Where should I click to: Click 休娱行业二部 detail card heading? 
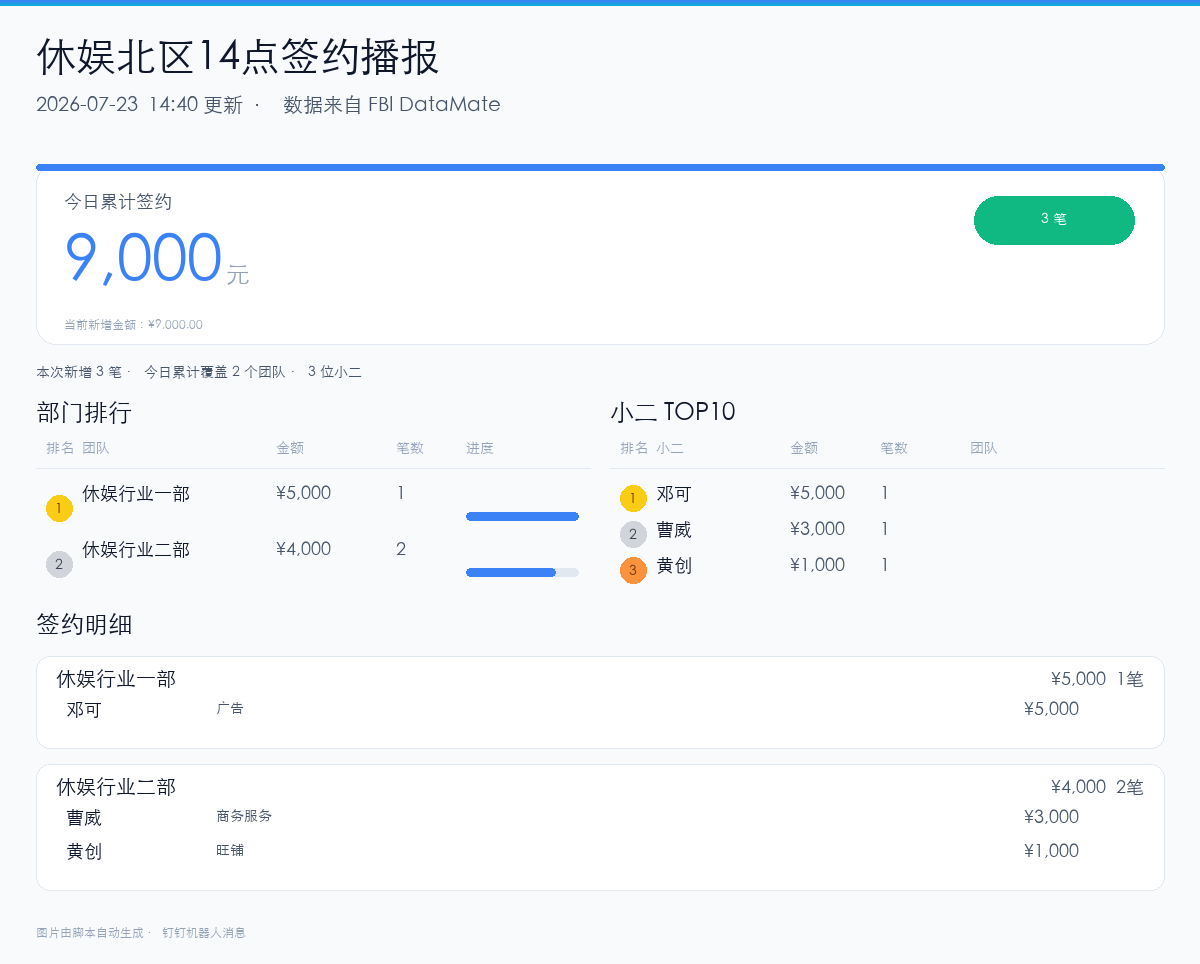116,787
